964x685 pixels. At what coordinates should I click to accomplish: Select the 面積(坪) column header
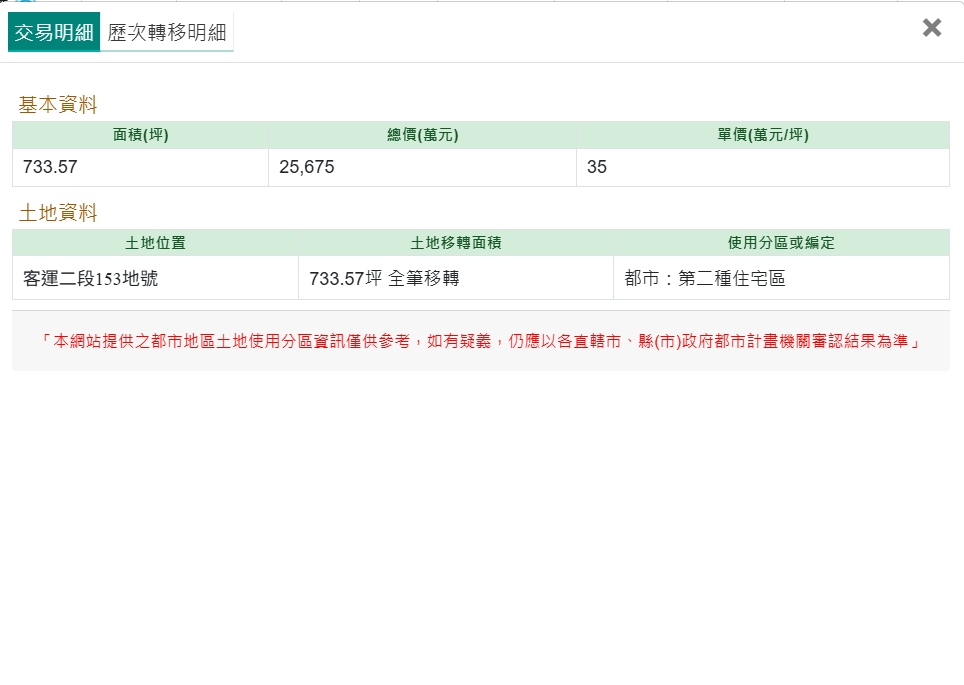coord(140,136)
